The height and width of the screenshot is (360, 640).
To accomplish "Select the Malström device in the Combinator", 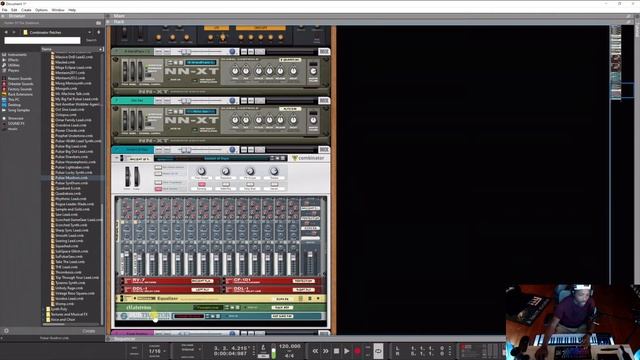I will [x=221, y=307].
